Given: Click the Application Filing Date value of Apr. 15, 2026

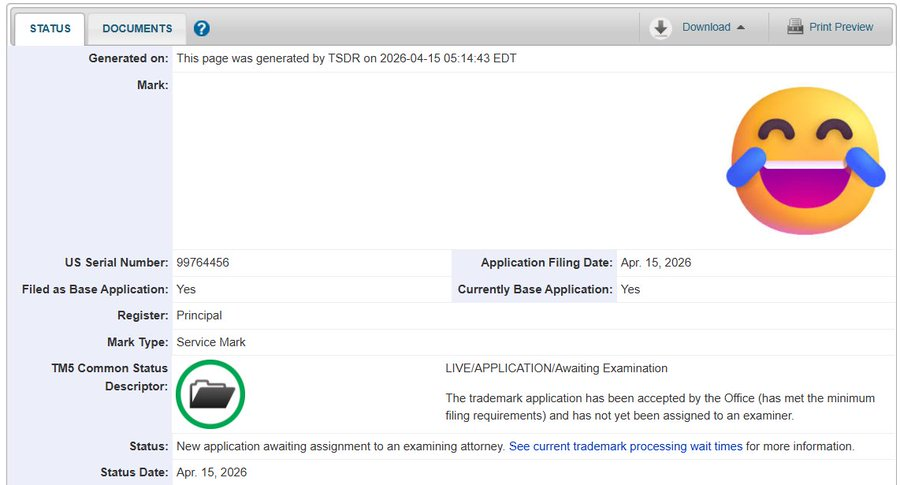Looking at the screenshot, I should click(655, 262).
